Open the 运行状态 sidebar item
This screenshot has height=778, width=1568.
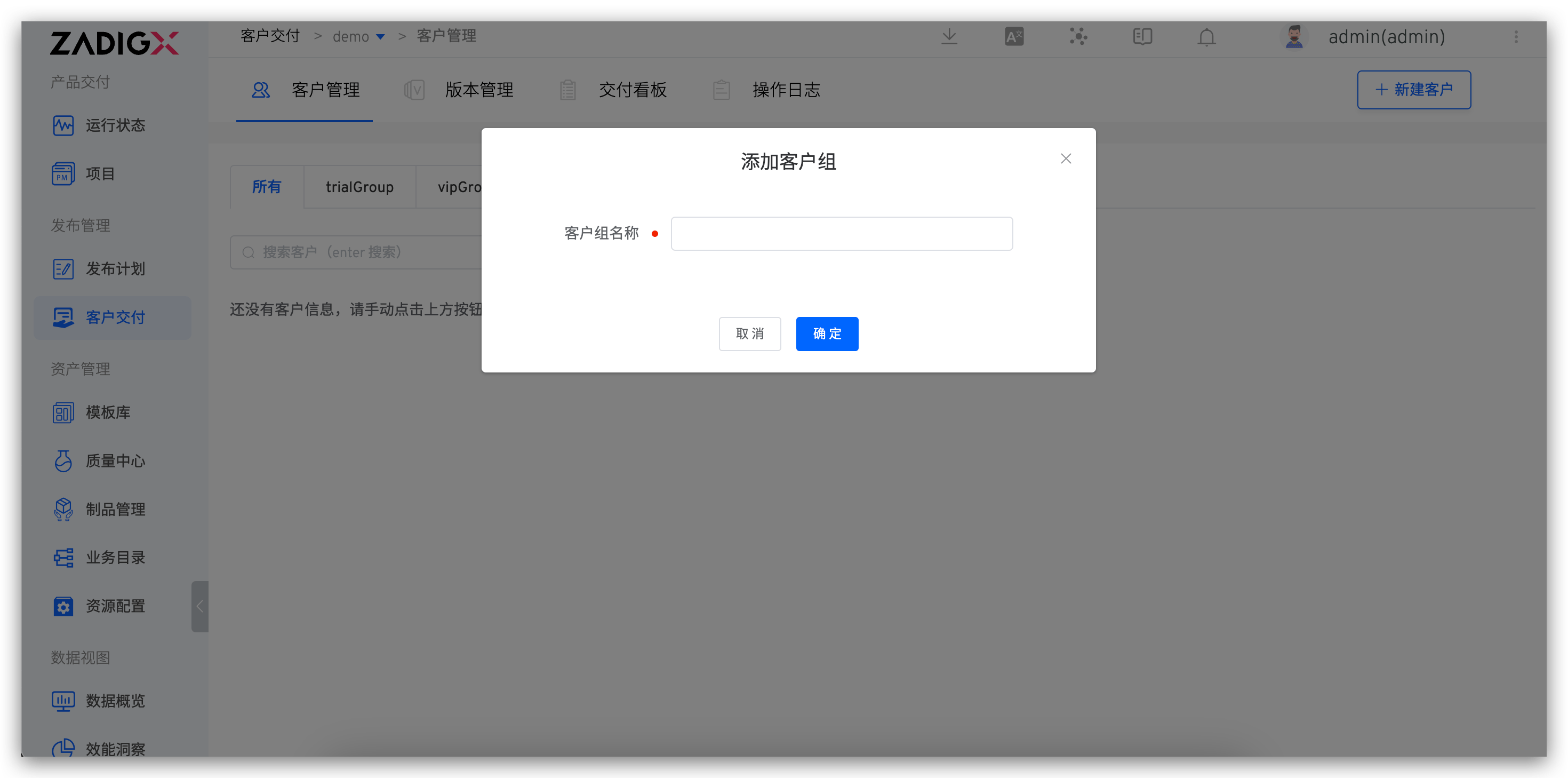[115, 125]
